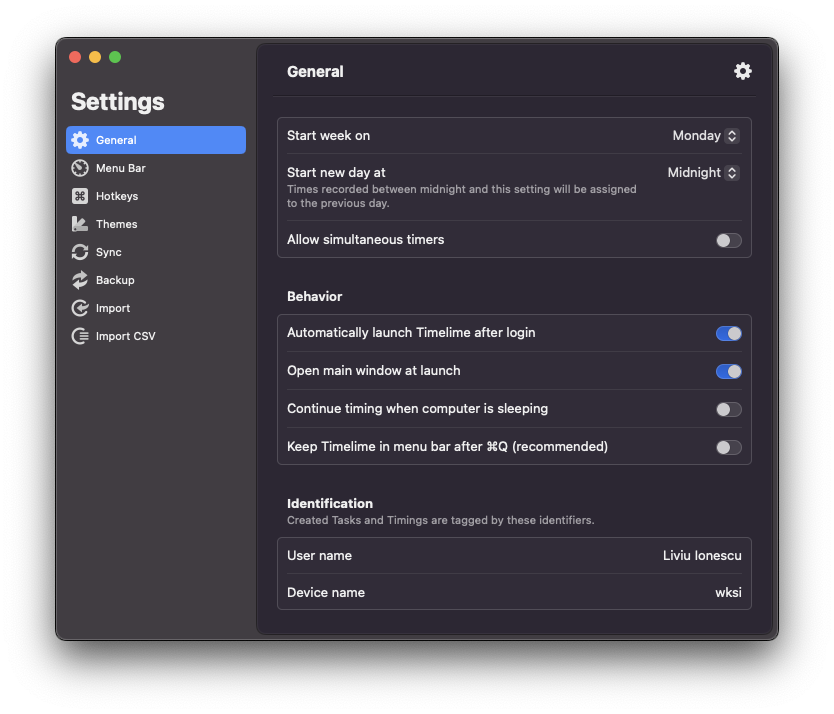
Task: Click the Menu Bar clock icon
Action: (80, 168)
